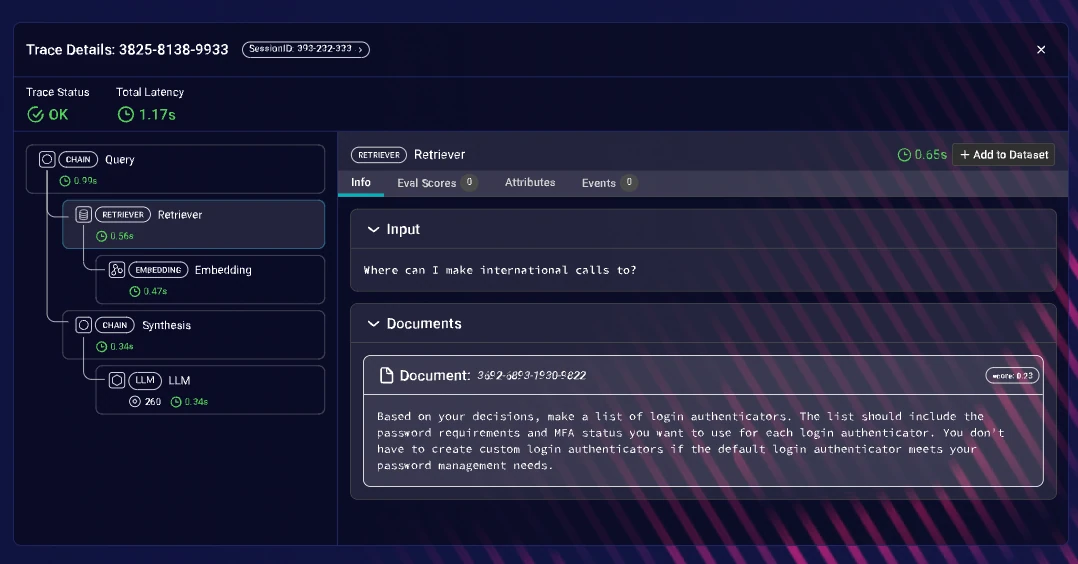Collapse the Documents section chevron

(373, 323)
